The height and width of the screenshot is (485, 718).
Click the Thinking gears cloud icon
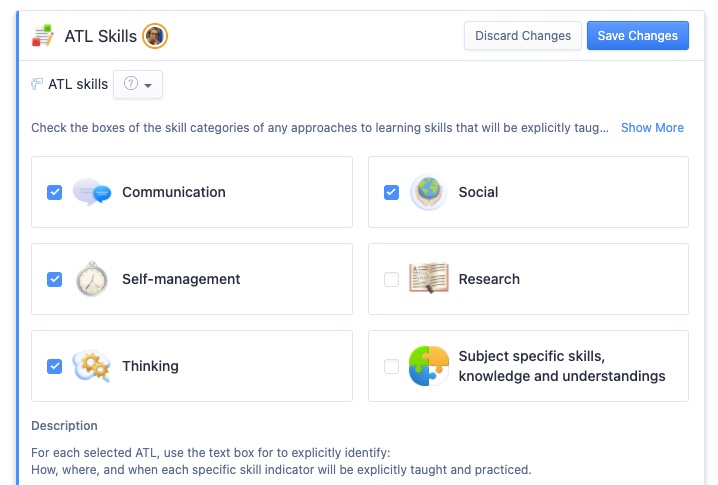point(92,365)
